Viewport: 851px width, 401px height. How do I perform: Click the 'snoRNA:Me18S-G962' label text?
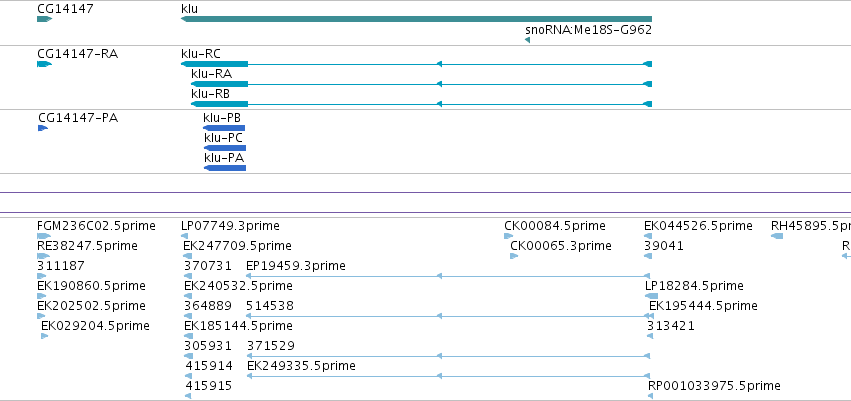pyautogui.click(x=588, y=30)
